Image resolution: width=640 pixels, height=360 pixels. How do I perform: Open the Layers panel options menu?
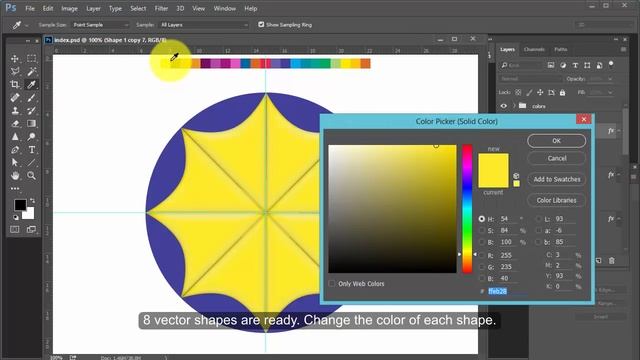tap(623, 49)
